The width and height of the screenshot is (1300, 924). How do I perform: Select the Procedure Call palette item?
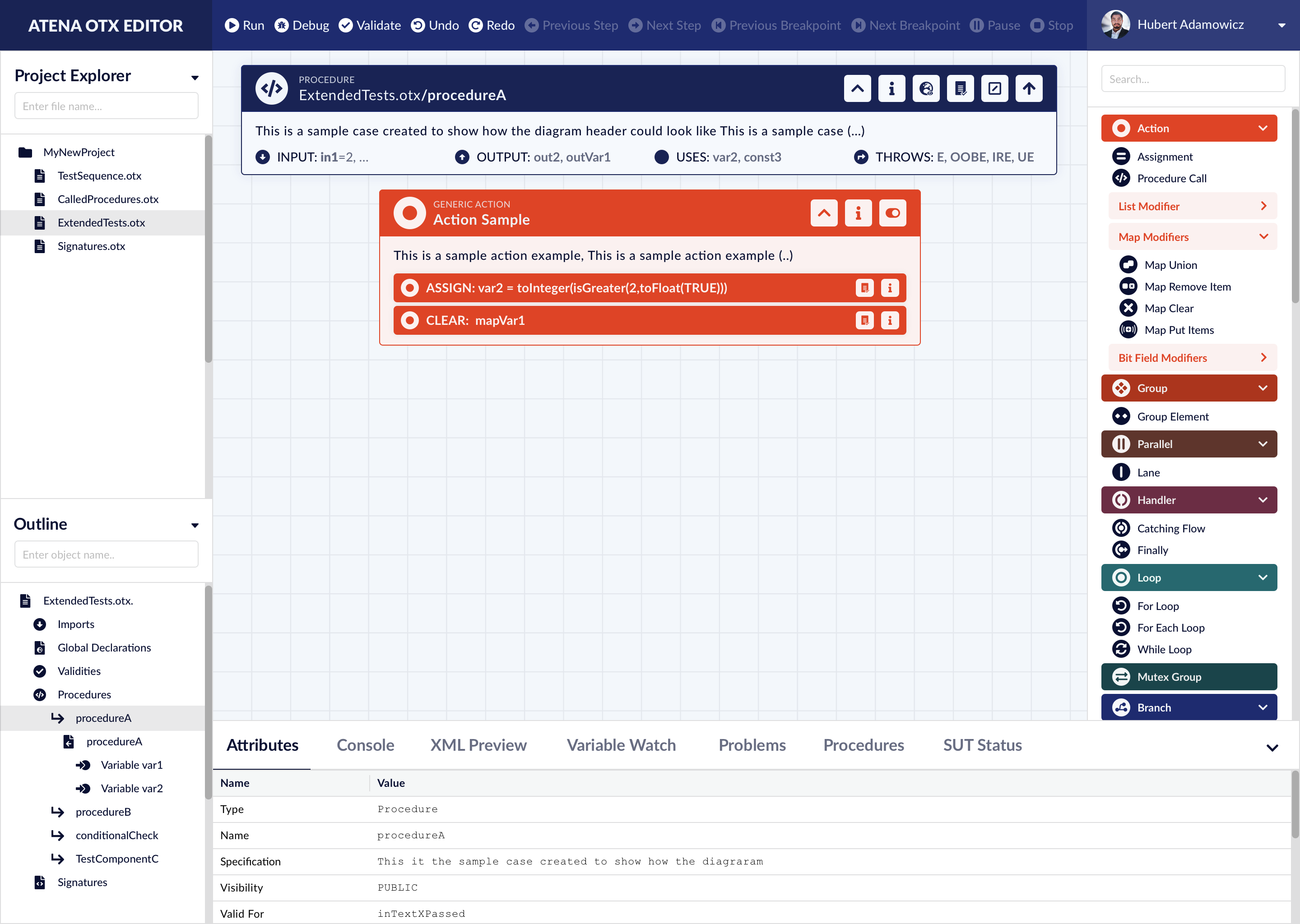coord(1160,178)
